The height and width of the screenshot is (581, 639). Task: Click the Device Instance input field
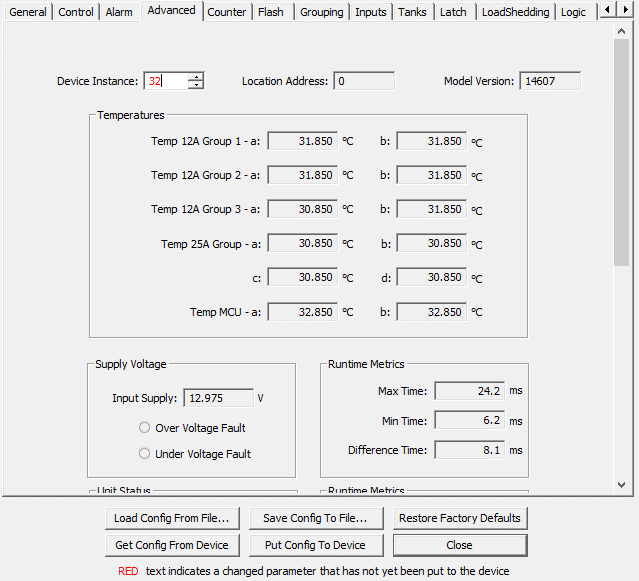click(166, 82)
